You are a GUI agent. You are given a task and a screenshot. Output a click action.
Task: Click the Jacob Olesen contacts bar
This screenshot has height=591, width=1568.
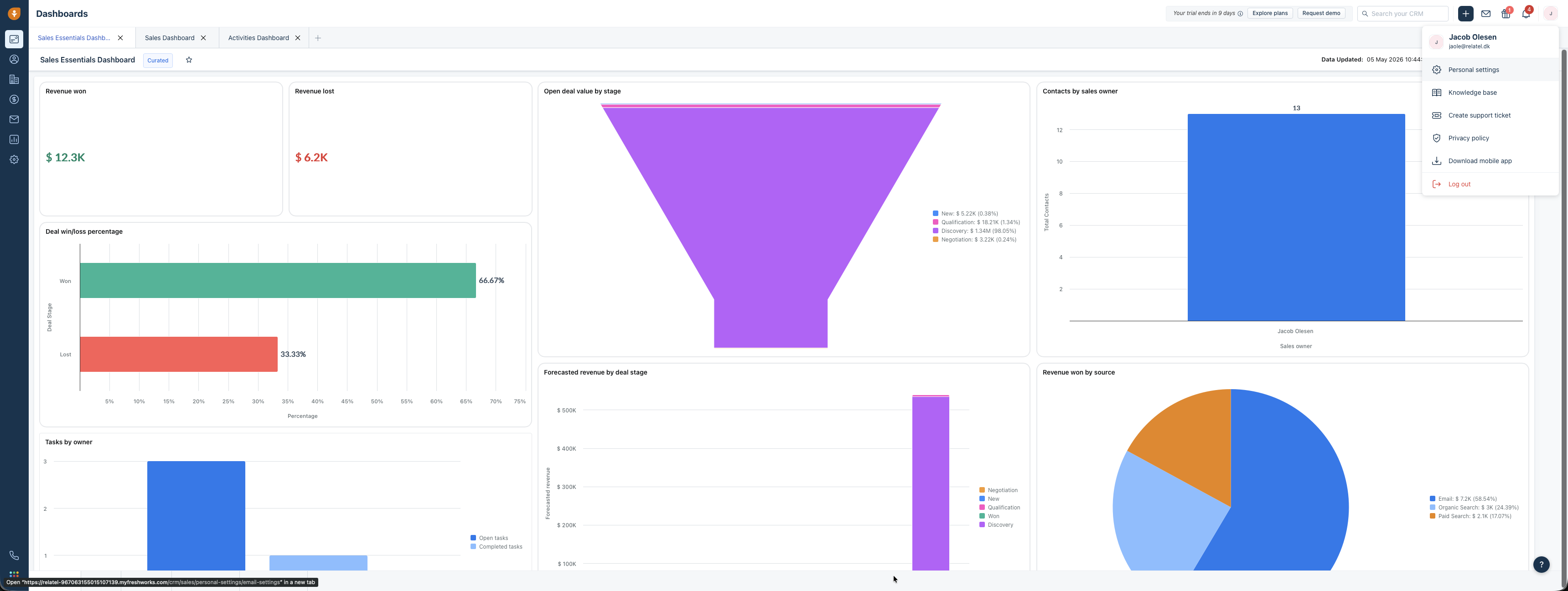[x=1296, y=217]
